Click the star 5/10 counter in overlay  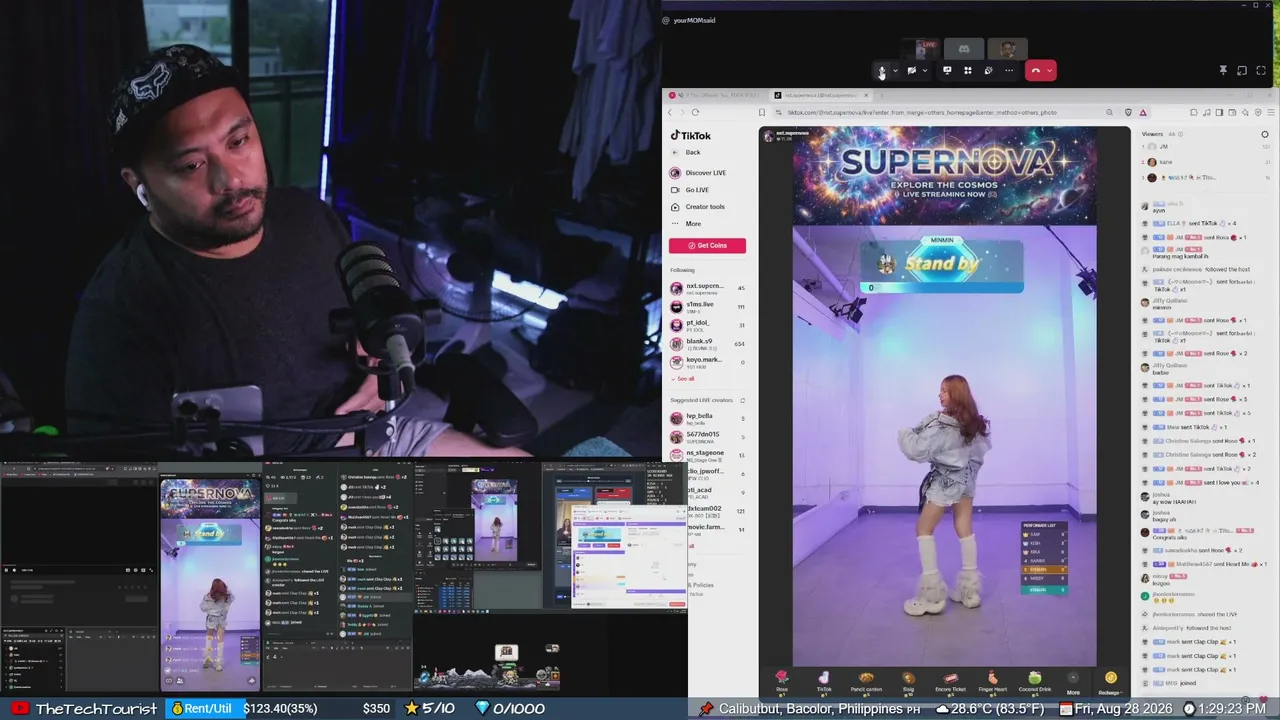coord(430,709)
